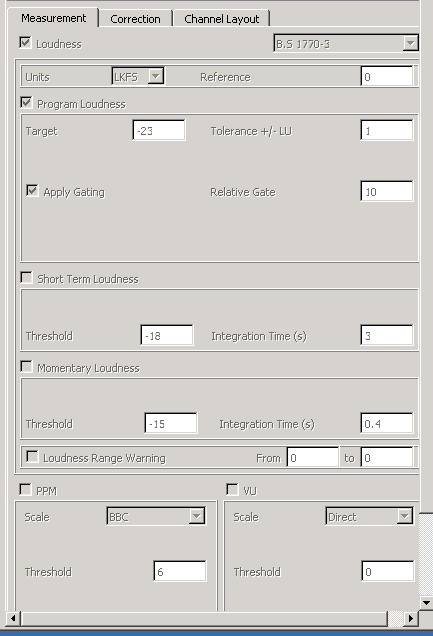Check the Loudness Range Warning box

(32, 457)
